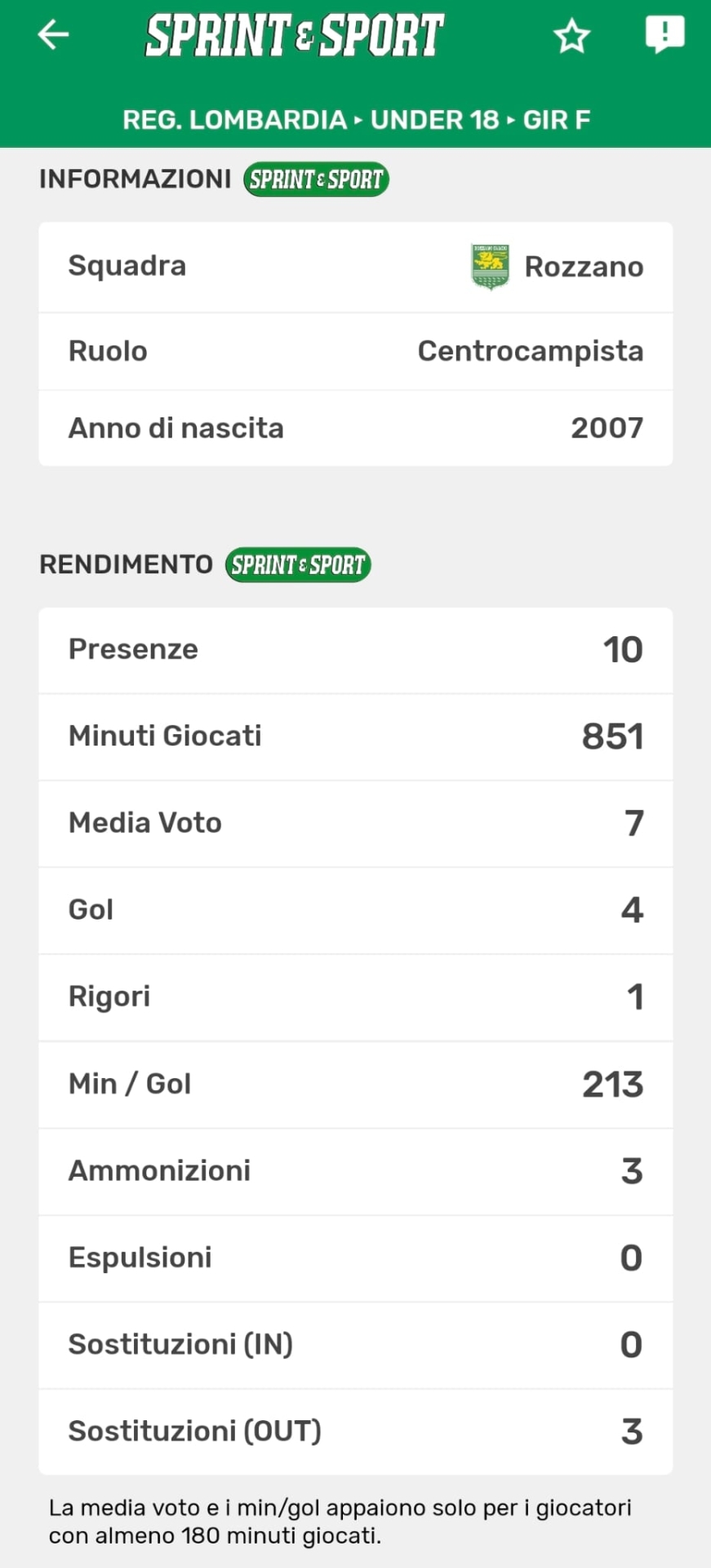The width and height of the screenshot is (711, 1568).
Task: Select the Espulsioni row
Action: (356, 1258)
